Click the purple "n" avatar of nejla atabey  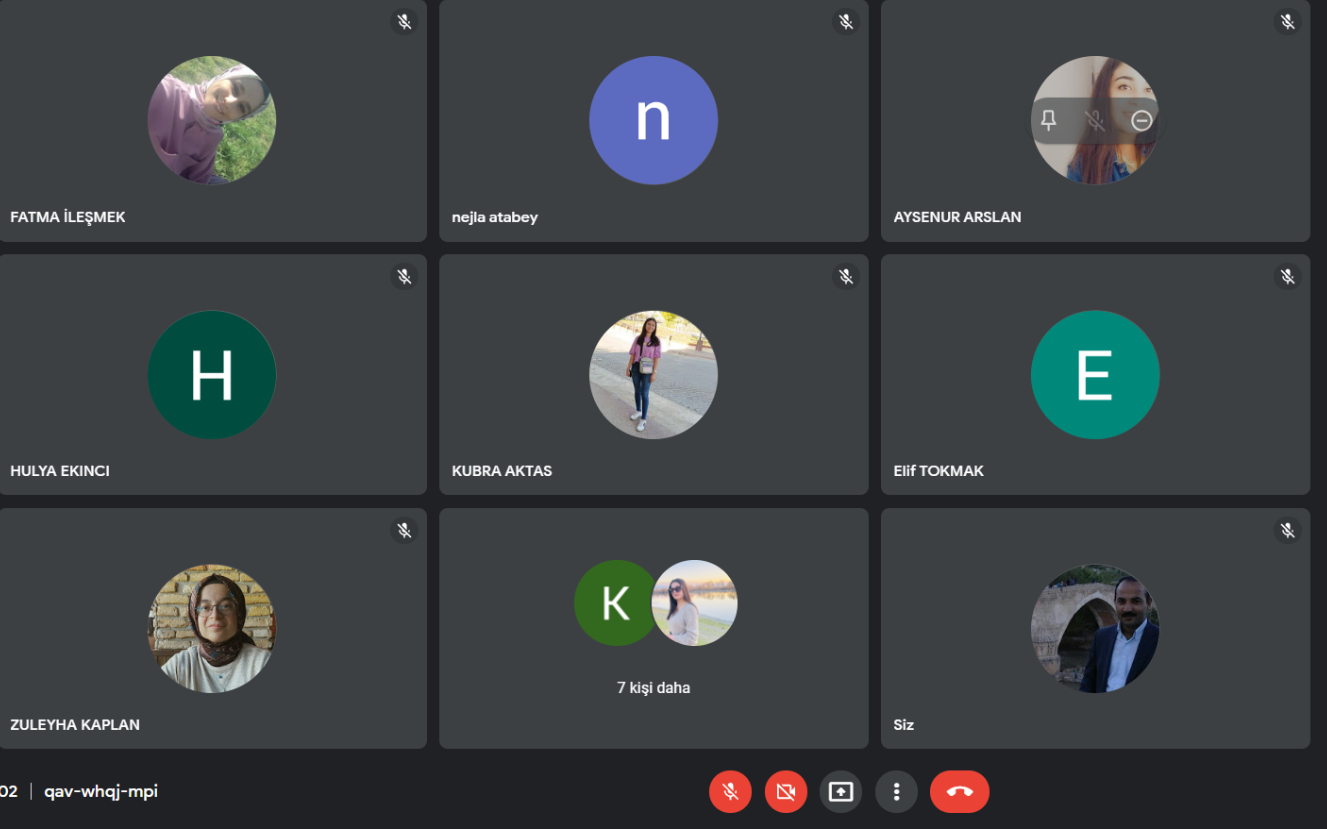click(653, 120)
